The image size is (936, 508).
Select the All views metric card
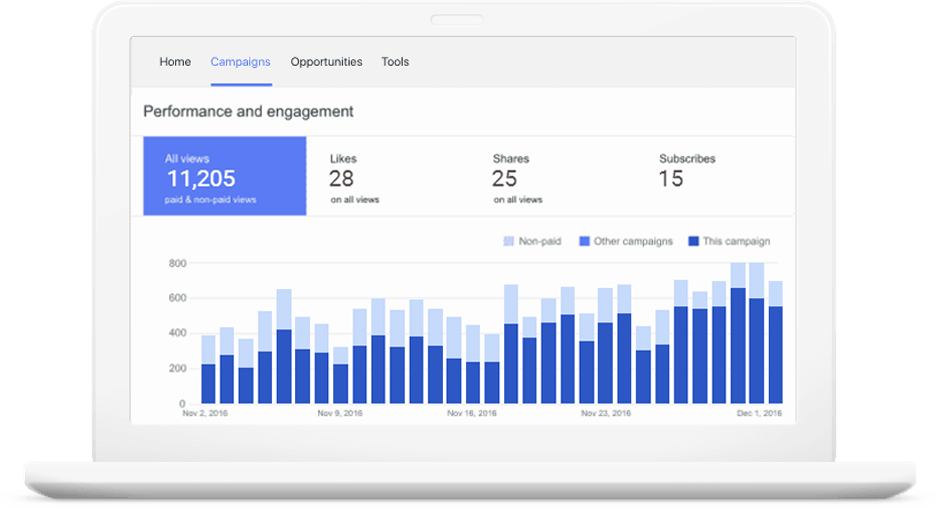pyautogui.click(x=224, y=176)
